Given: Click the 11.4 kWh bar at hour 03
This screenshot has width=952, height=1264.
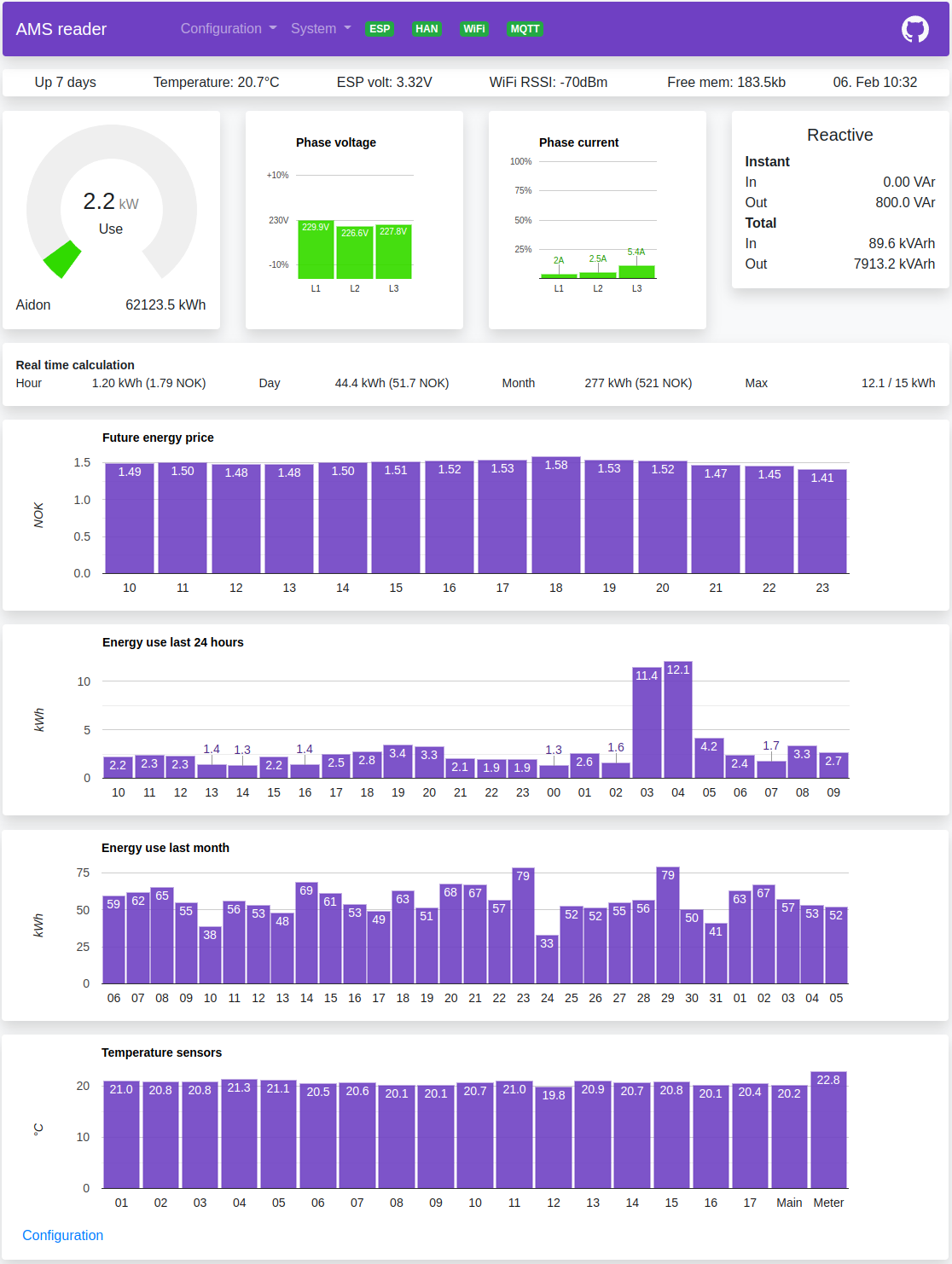Looking at the screenshot, I should click(x=647, y=723).
